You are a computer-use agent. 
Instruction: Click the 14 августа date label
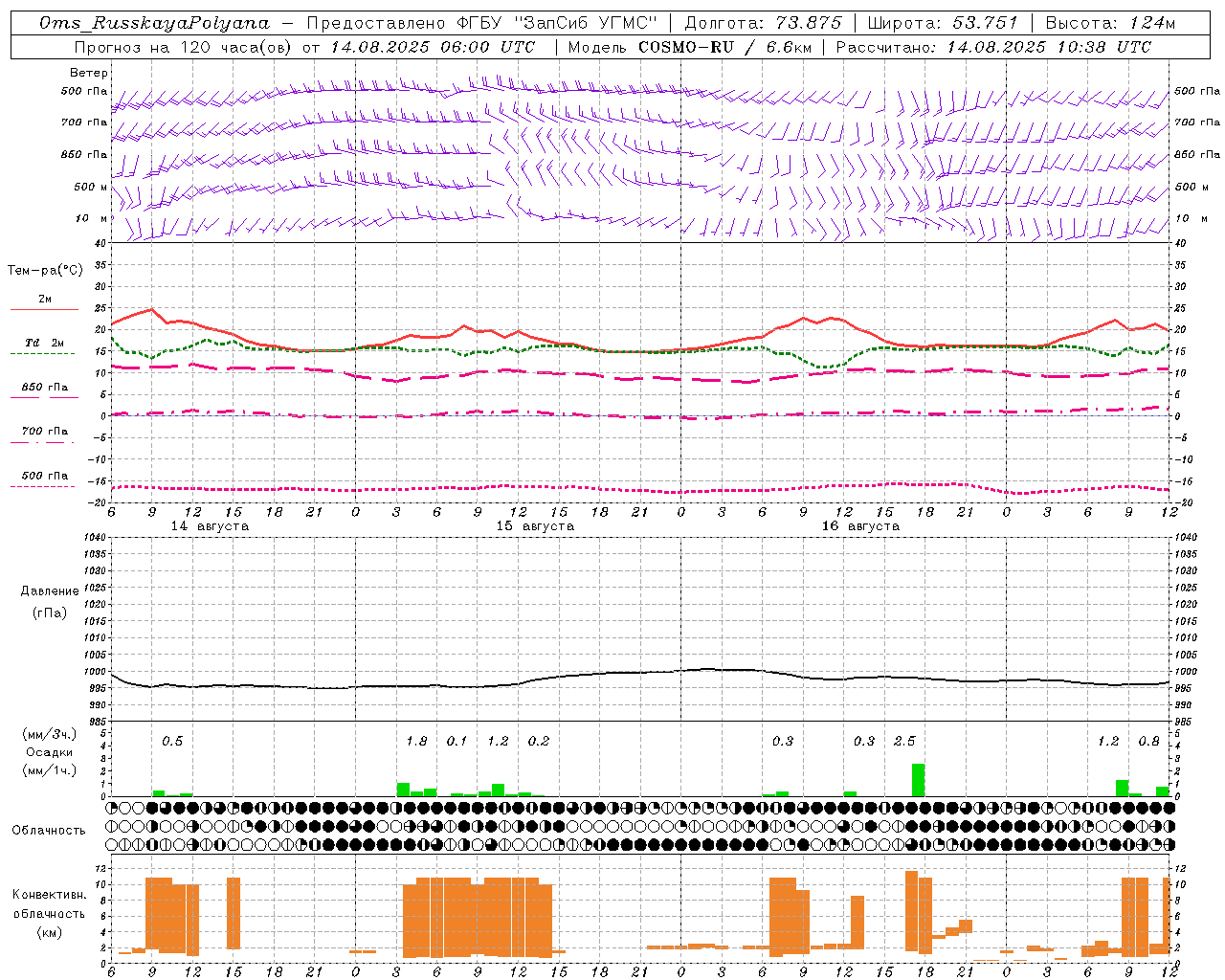point(210,526)
